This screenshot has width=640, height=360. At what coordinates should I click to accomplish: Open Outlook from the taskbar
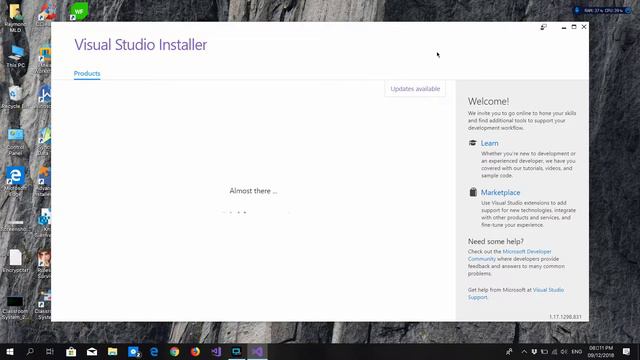coord(133,351)
